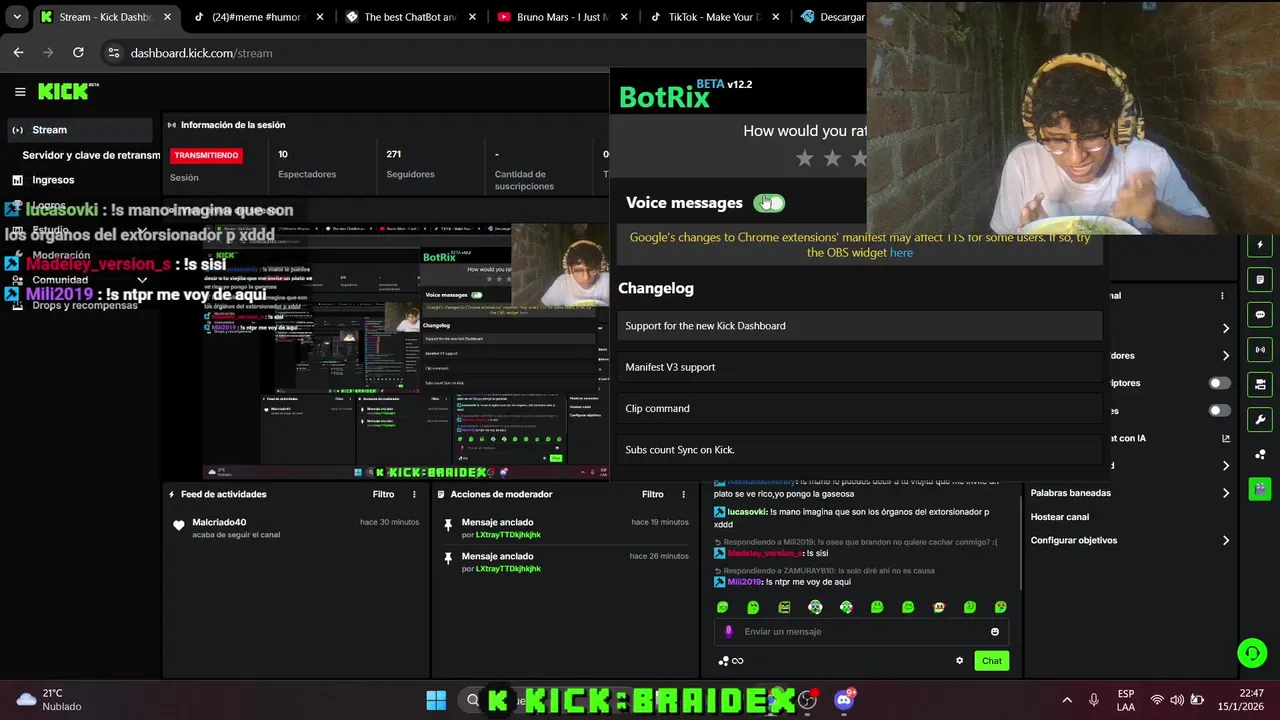Go back in browser history
This screenshot has height=720, width=1280.
[x=18, y=53]
